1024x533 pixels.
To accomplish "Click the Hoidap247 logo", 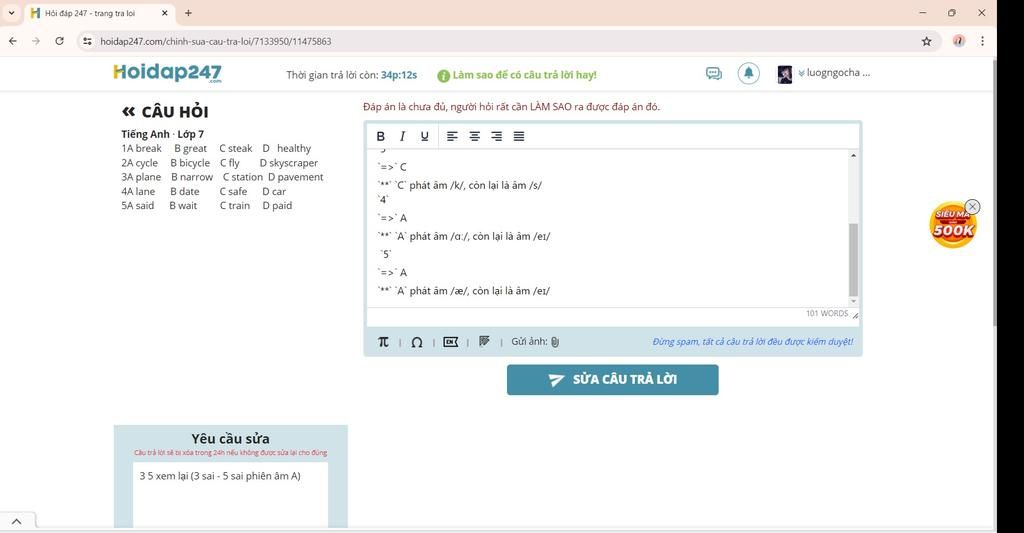I will click(167, 73).
